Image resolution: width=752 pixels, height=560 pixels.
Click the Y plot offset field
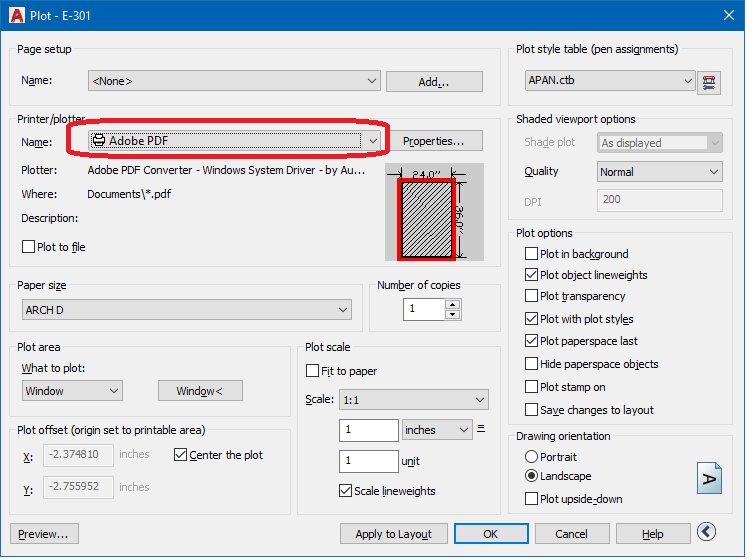click(x=79, y=487)
